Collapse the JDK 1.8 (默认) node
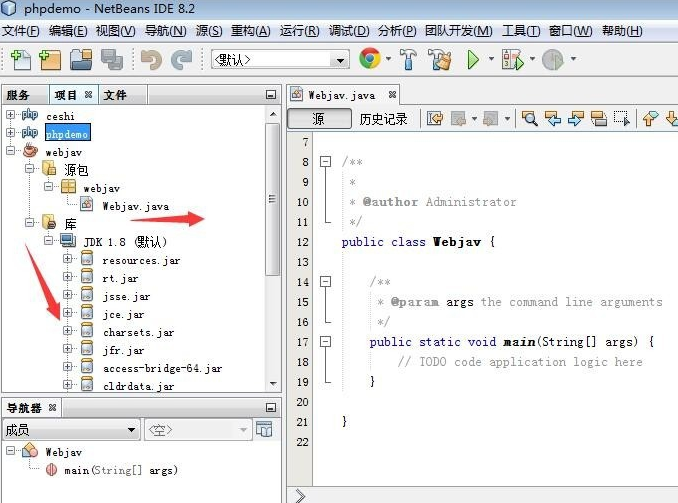 coord(48,240)
